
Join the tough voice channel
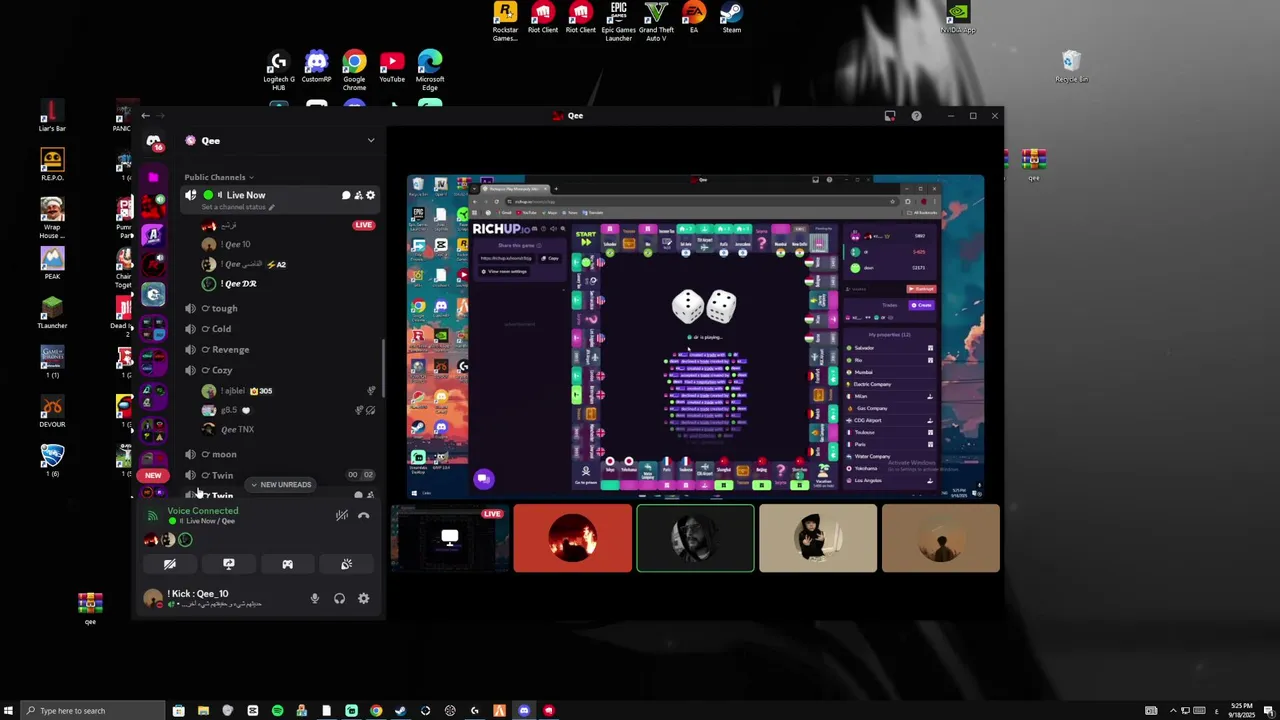[x=282, y=308]
